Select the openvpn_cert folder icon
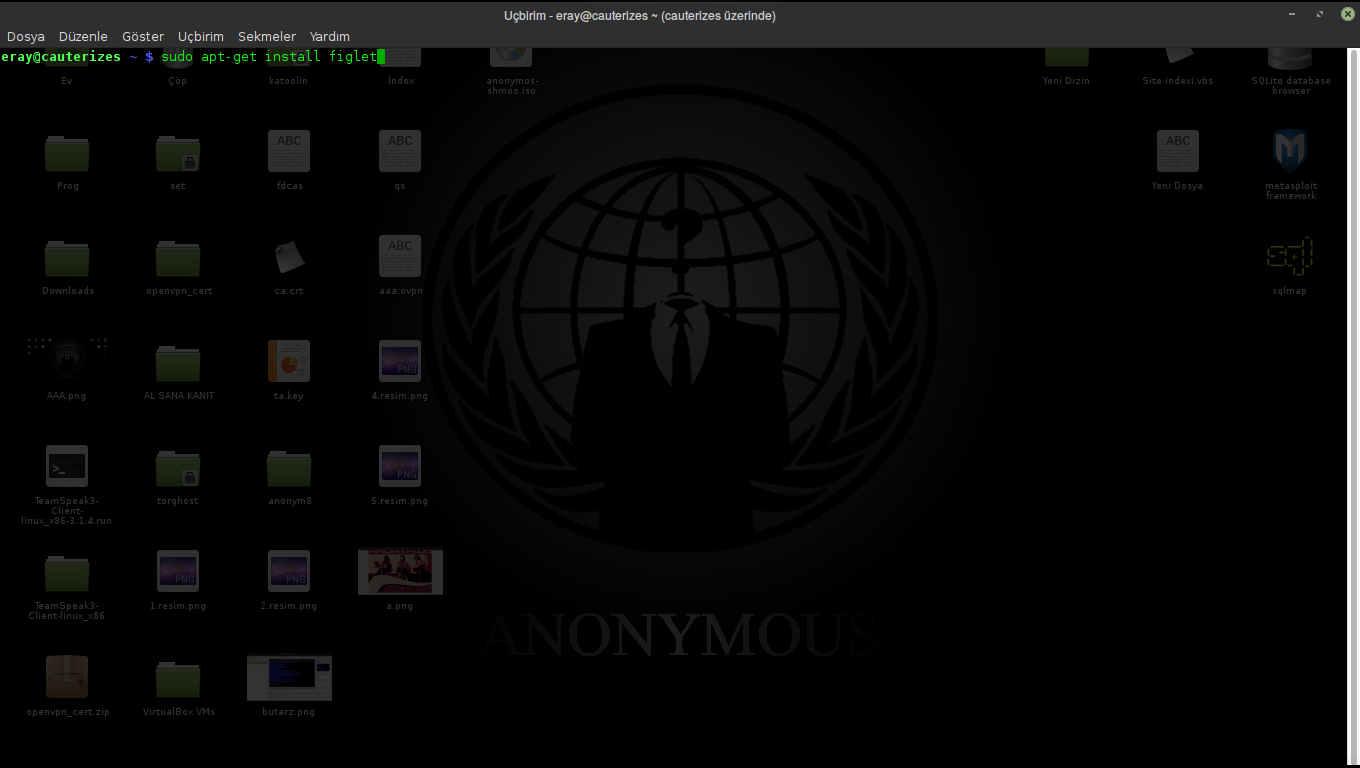The width and height of the screenshot is (1360, 768). coord(178,257)
